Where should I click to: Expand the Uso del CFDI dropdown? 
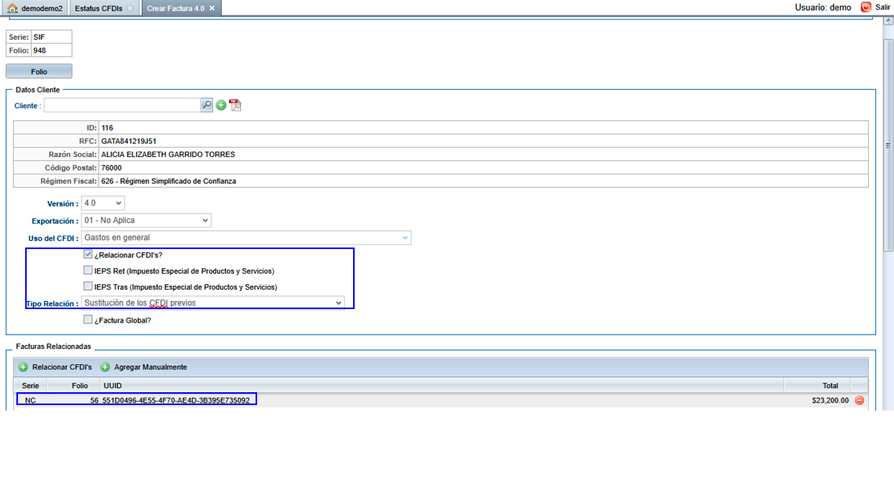(246, 238)
